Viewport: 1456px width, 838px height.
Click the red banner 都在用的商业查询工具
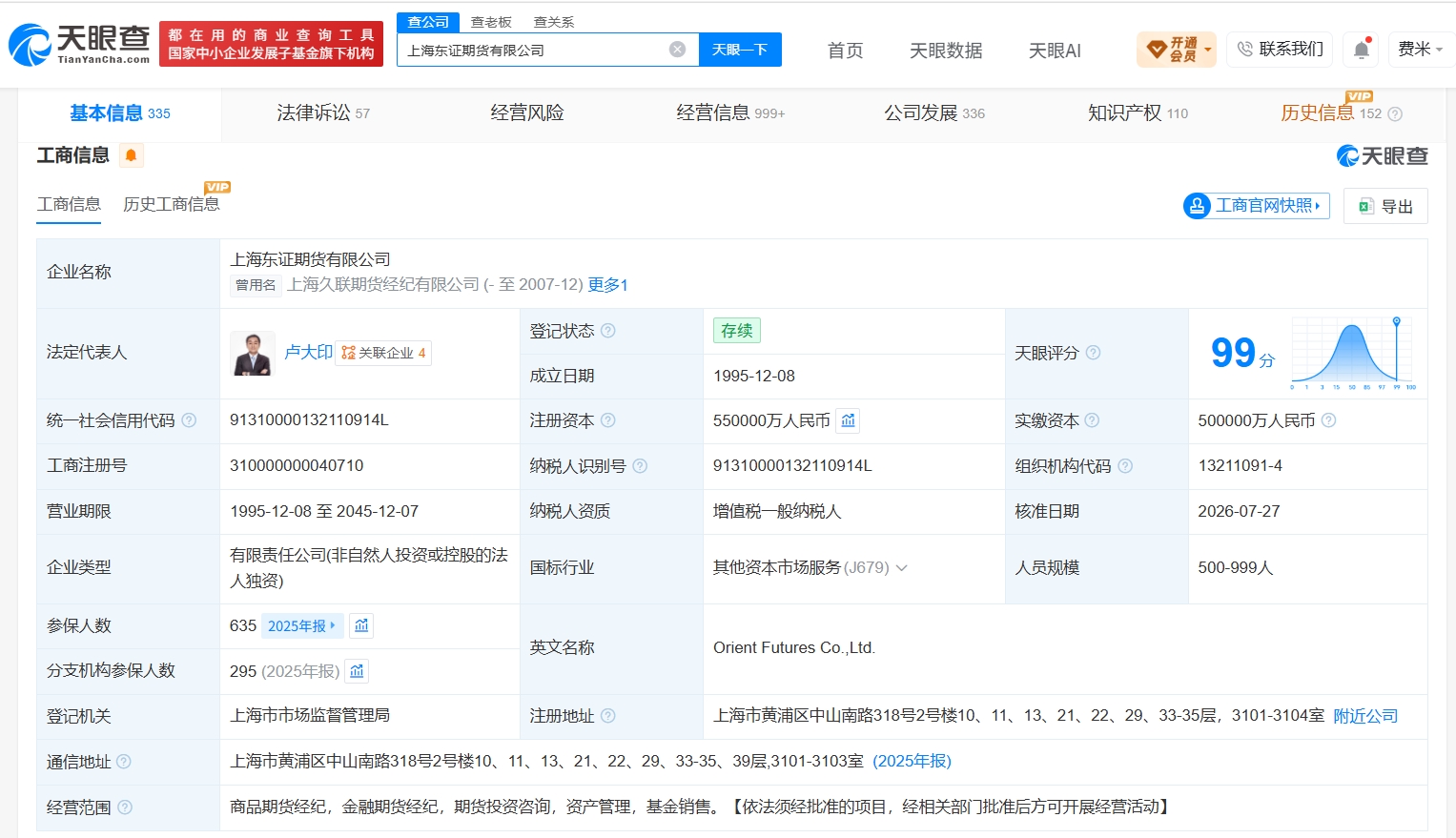coord(271,44)
